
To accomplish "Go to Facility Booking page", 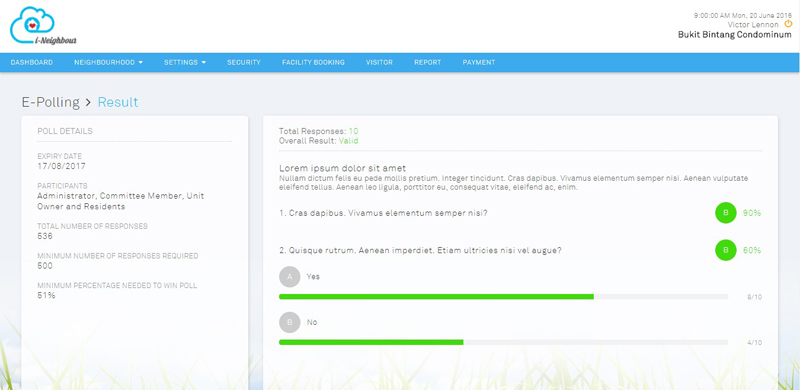I will pyautogui.click(x=313, y=62).
